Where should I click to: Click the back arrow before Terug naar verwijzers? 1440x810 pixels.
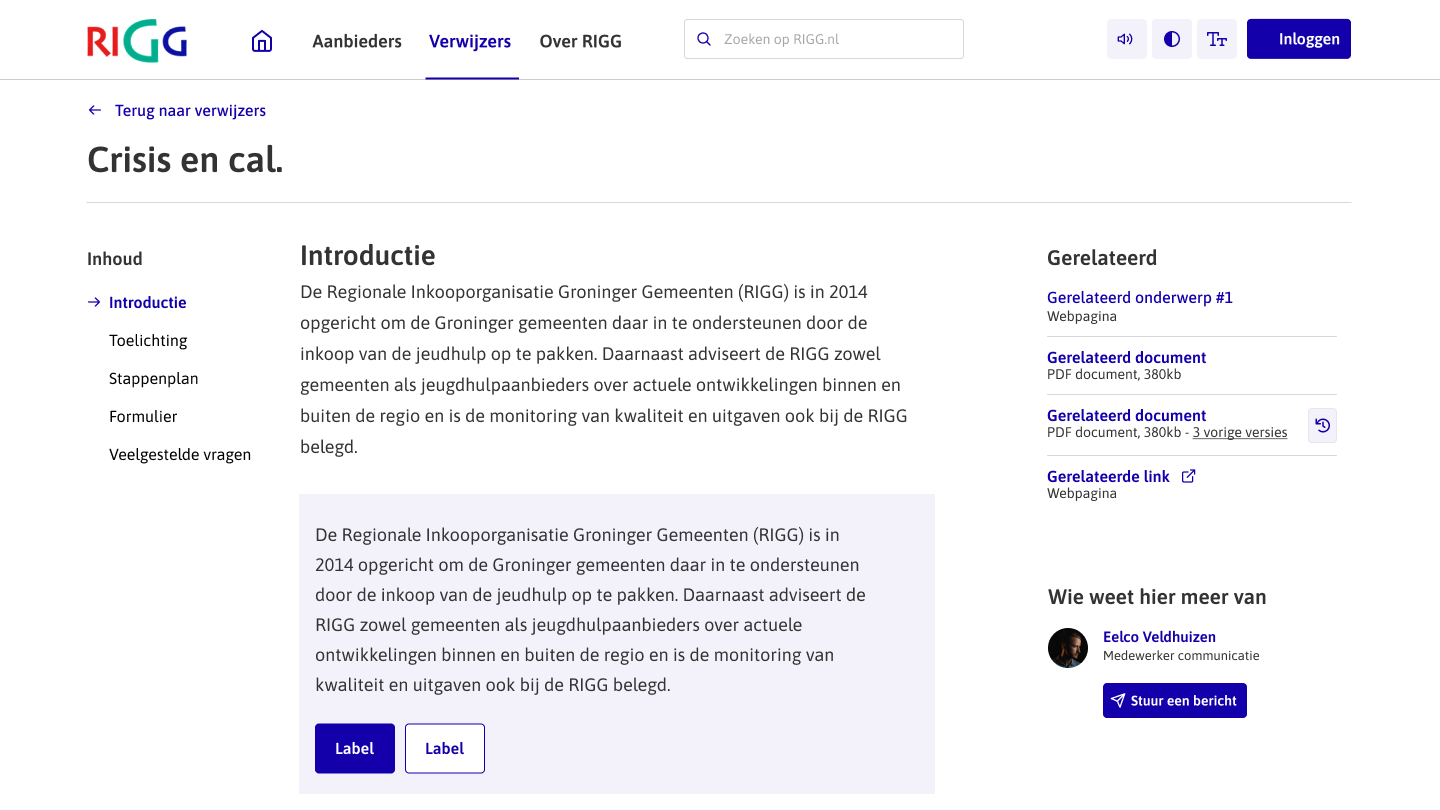(x=95, y=110)
